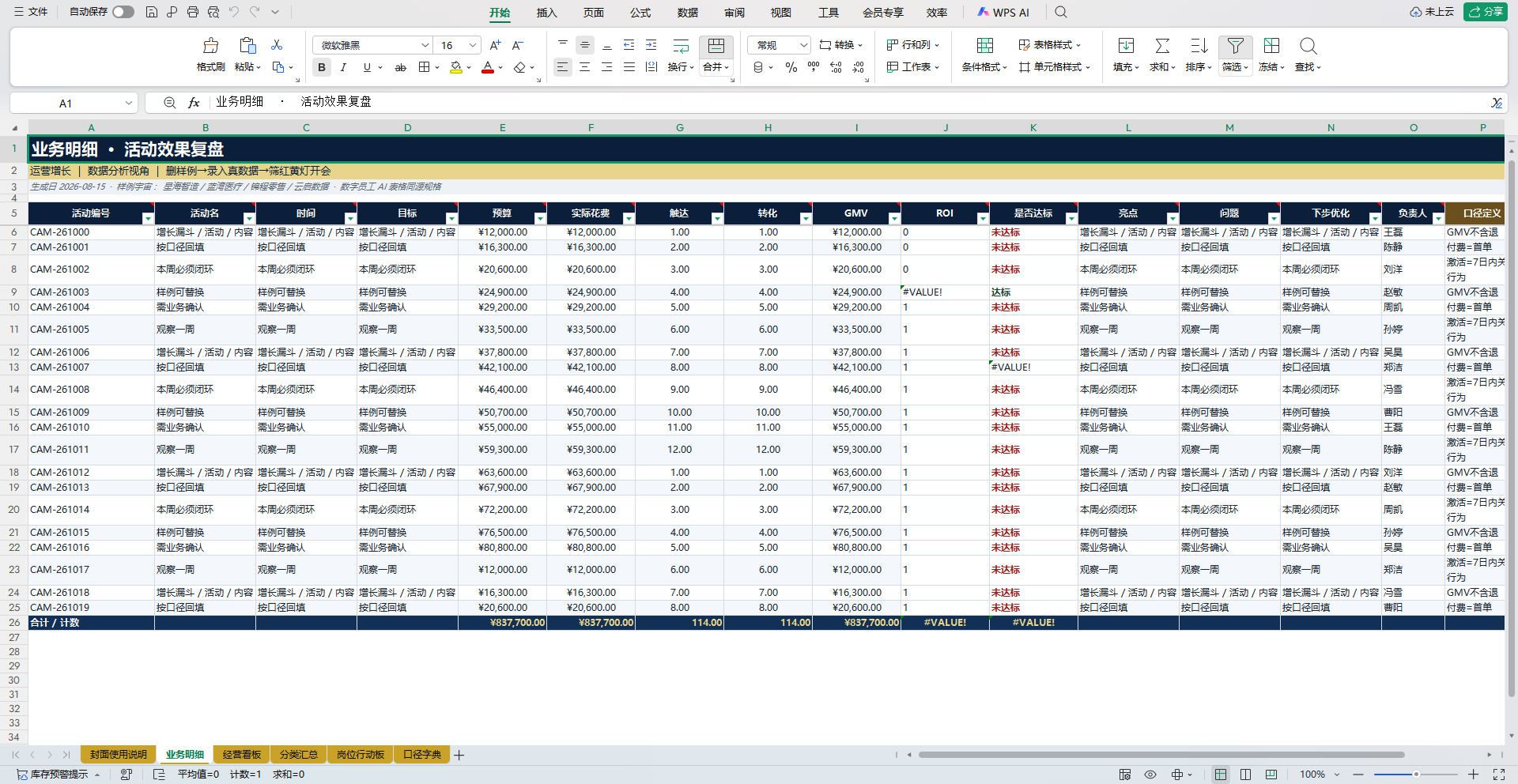
Task: Expand the 合并 merge cells dropdown
Action: tap(716, 68)
